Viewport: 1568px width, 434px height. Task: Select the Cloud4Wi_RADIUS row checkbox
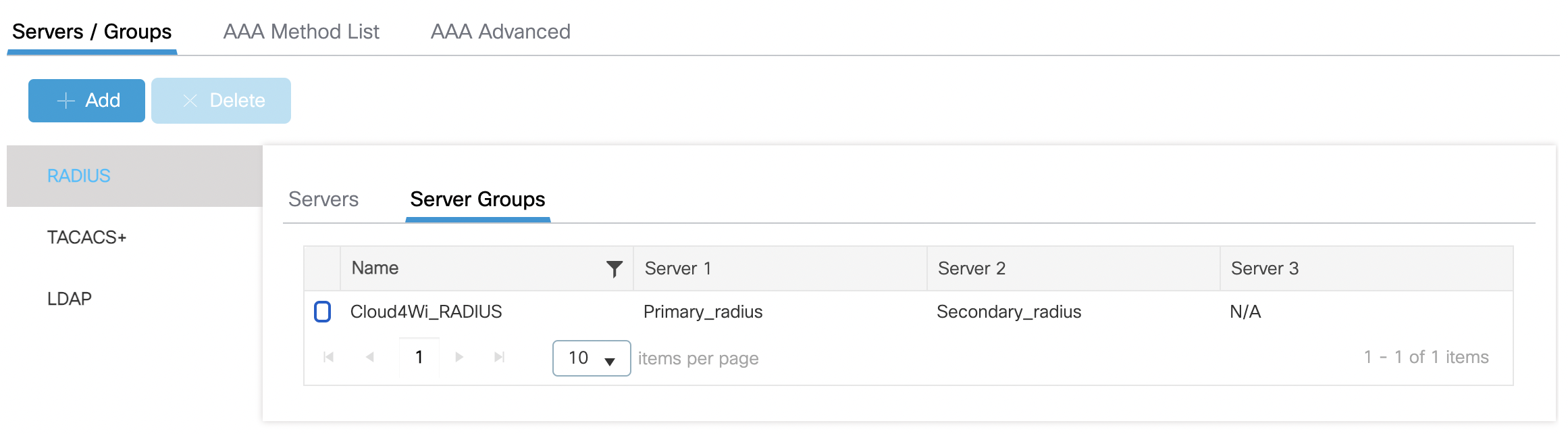(x=323, y=312)
